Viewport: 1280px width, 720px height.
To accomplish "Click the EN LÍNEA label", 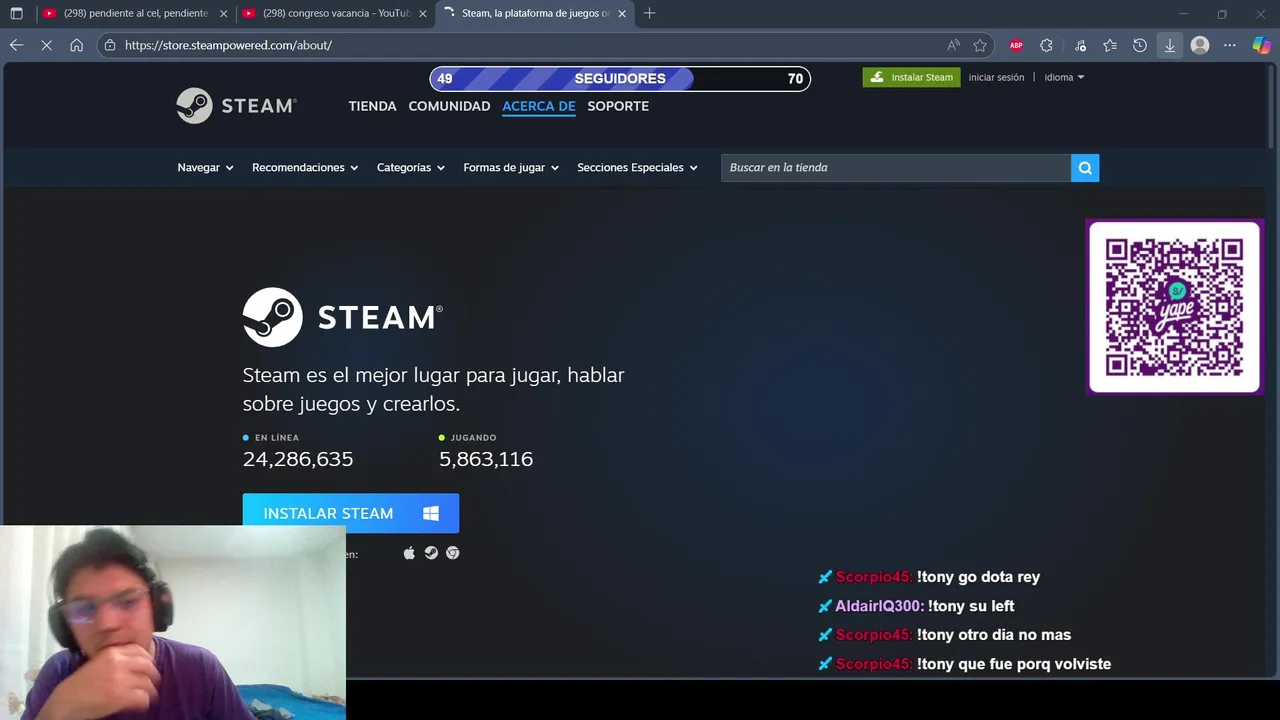I will coord(276,438).
